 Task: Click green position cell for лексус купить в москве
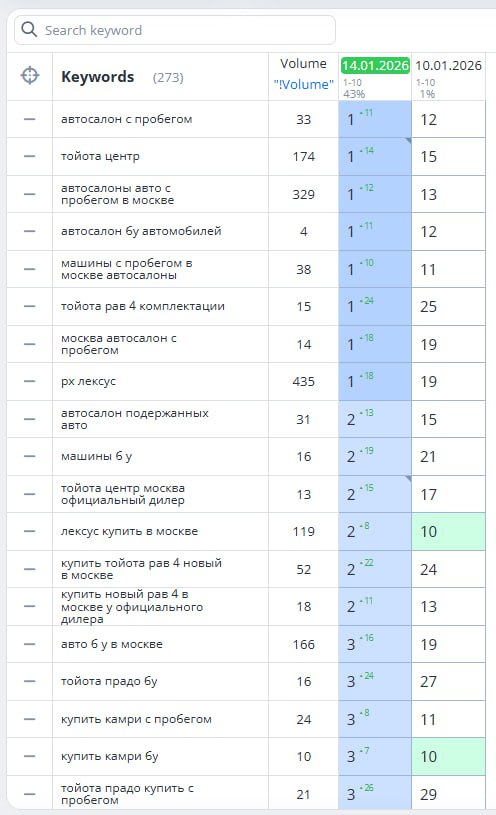pyautogui.click(x=448, y=531)
